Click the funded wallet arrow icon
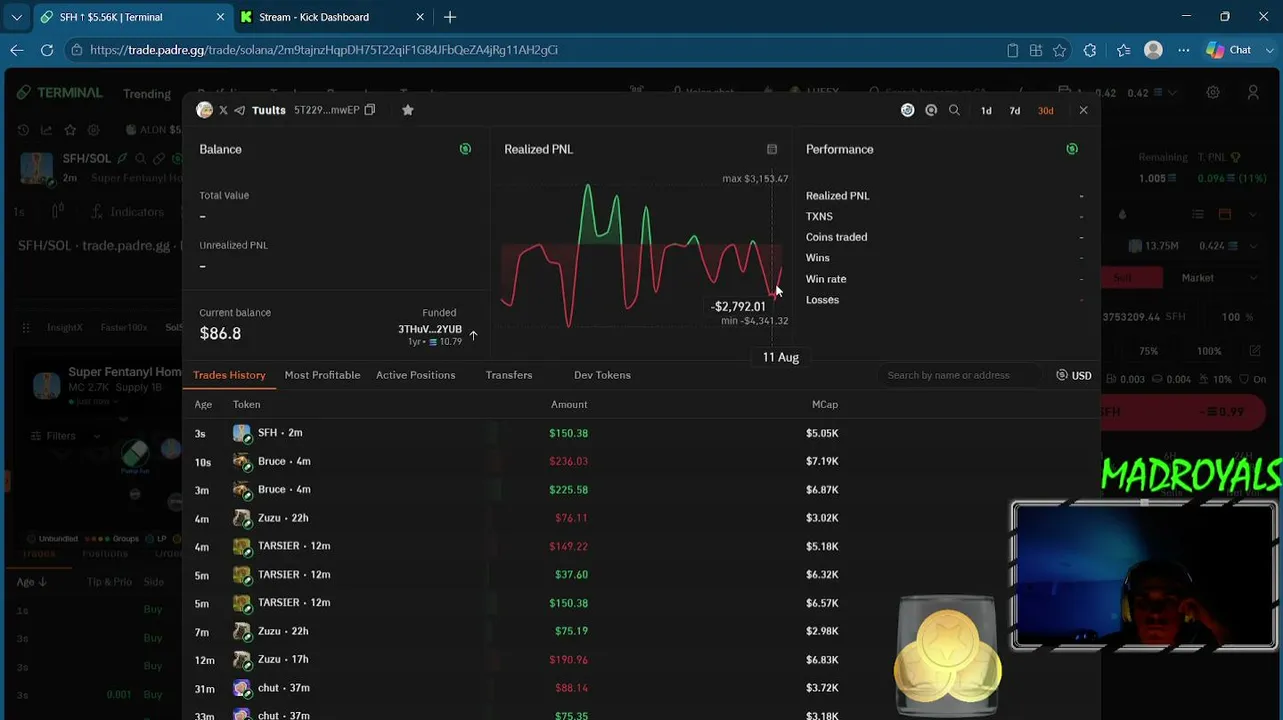 (x=473, y=335)
